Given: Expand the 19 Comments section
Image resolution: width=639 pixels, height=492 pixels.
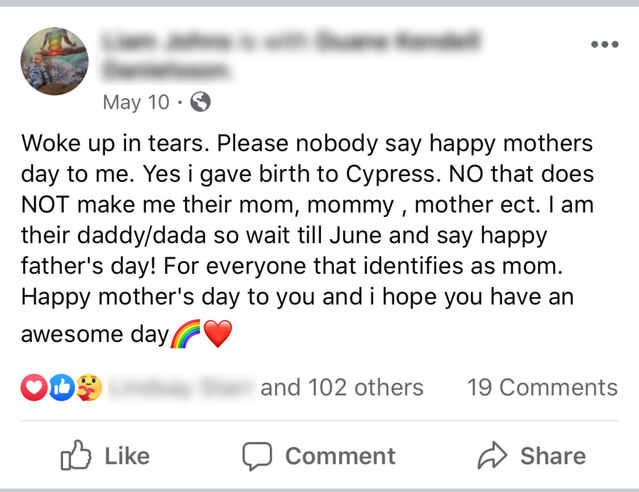Looking at the screenshot, I should coord(542,388).
